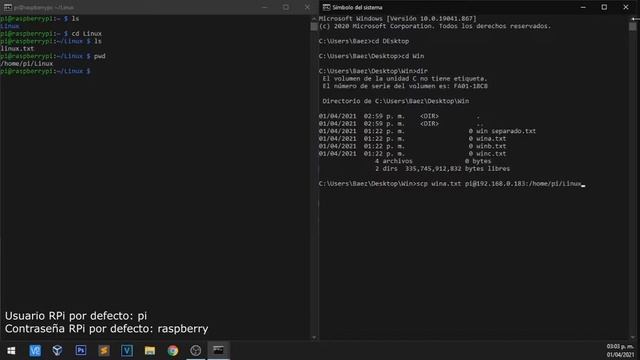This screenshot has height=360, width=640.
Task: Open the VNC Viewer taskbar icon
Action: coord(35,350)
